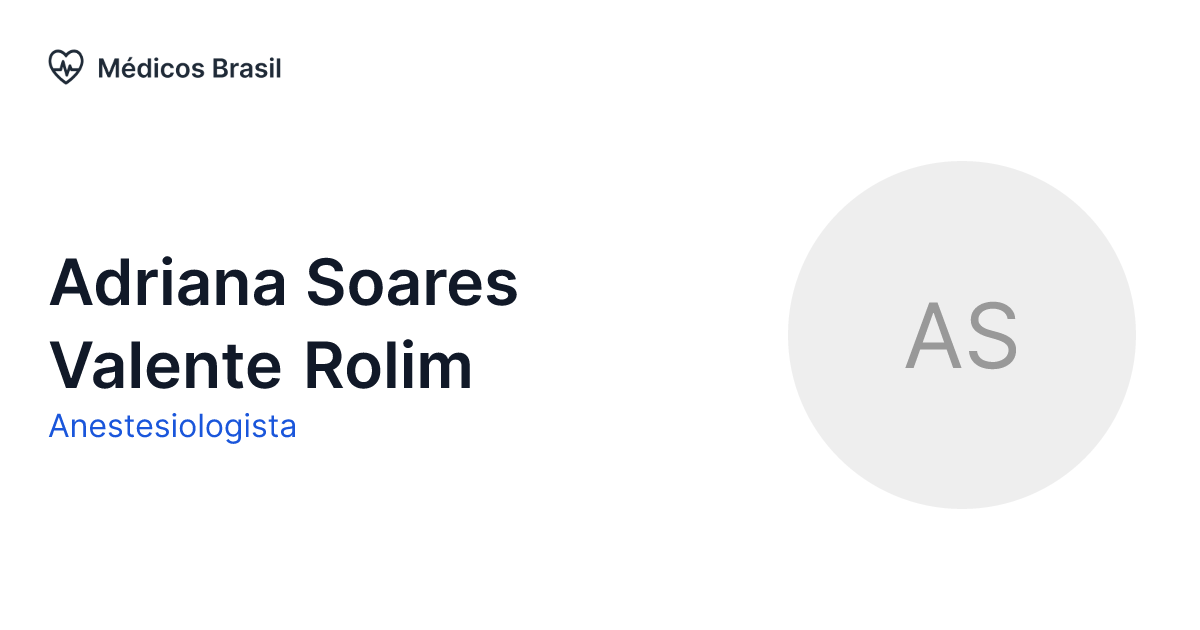Click the "Adriana Soares" heading line
The width and height of the screenshot is (1200, 630).
pos(283,283)
